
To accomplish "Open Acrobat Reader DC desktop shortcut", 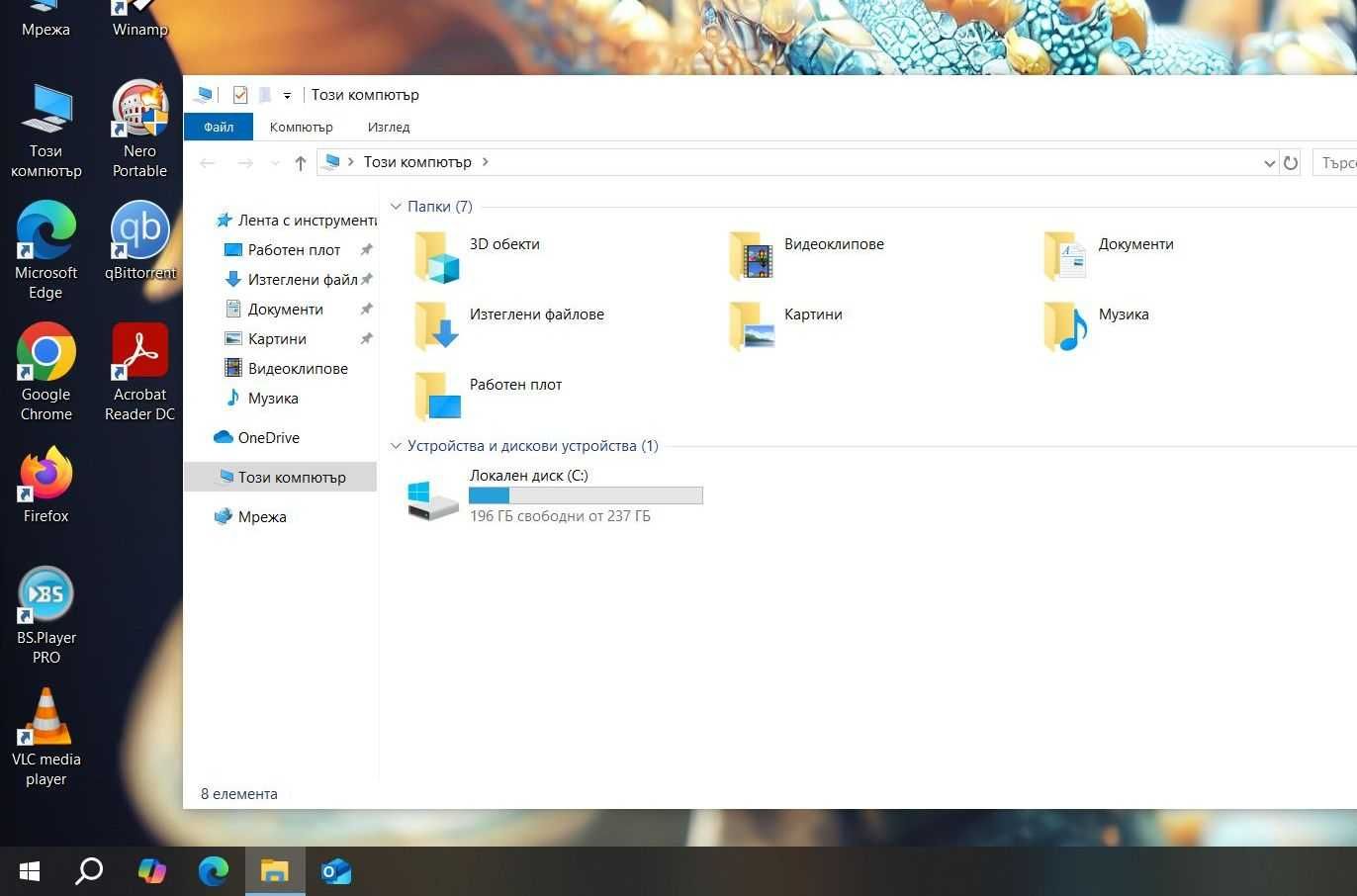I will click(x=140, y=373).
